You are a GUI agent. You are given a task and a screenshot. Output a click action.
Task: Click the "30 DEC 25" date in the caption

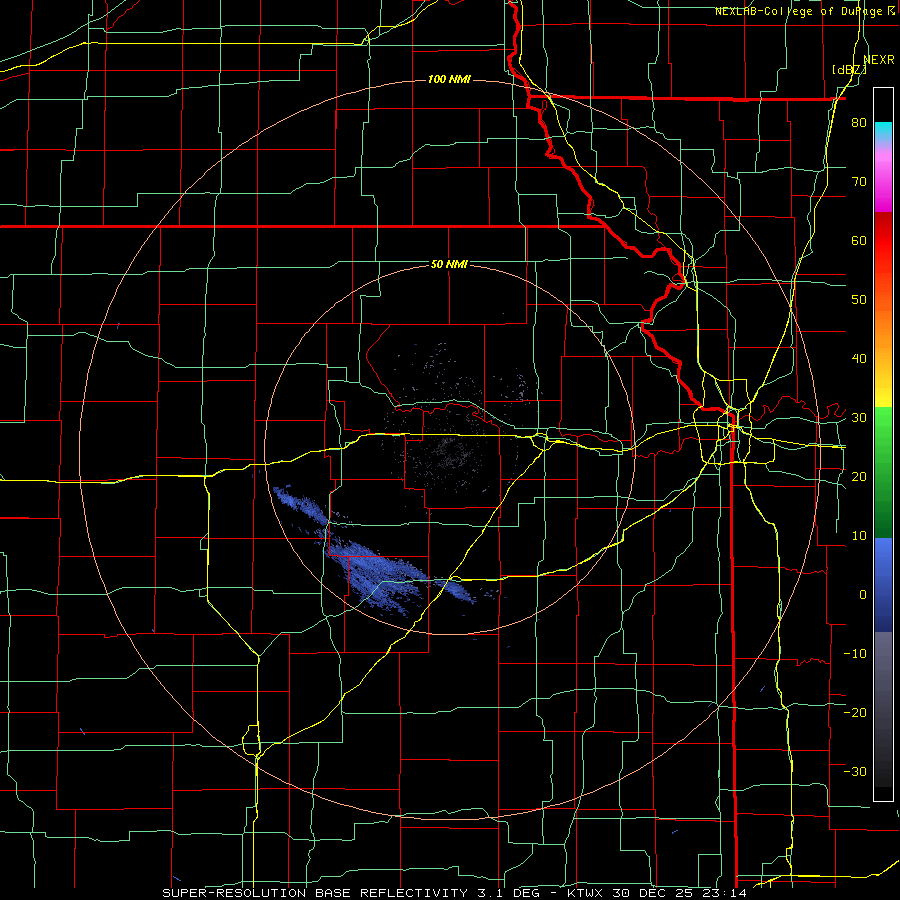pos(655,893)
